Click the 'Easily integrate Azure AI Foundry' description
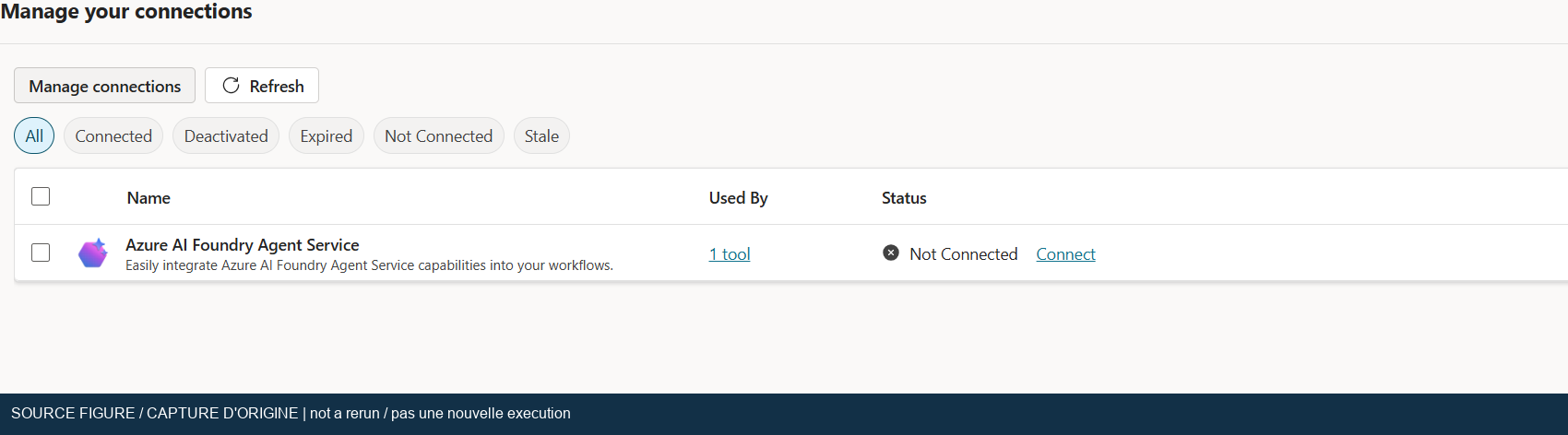 (x=369, y=265)
